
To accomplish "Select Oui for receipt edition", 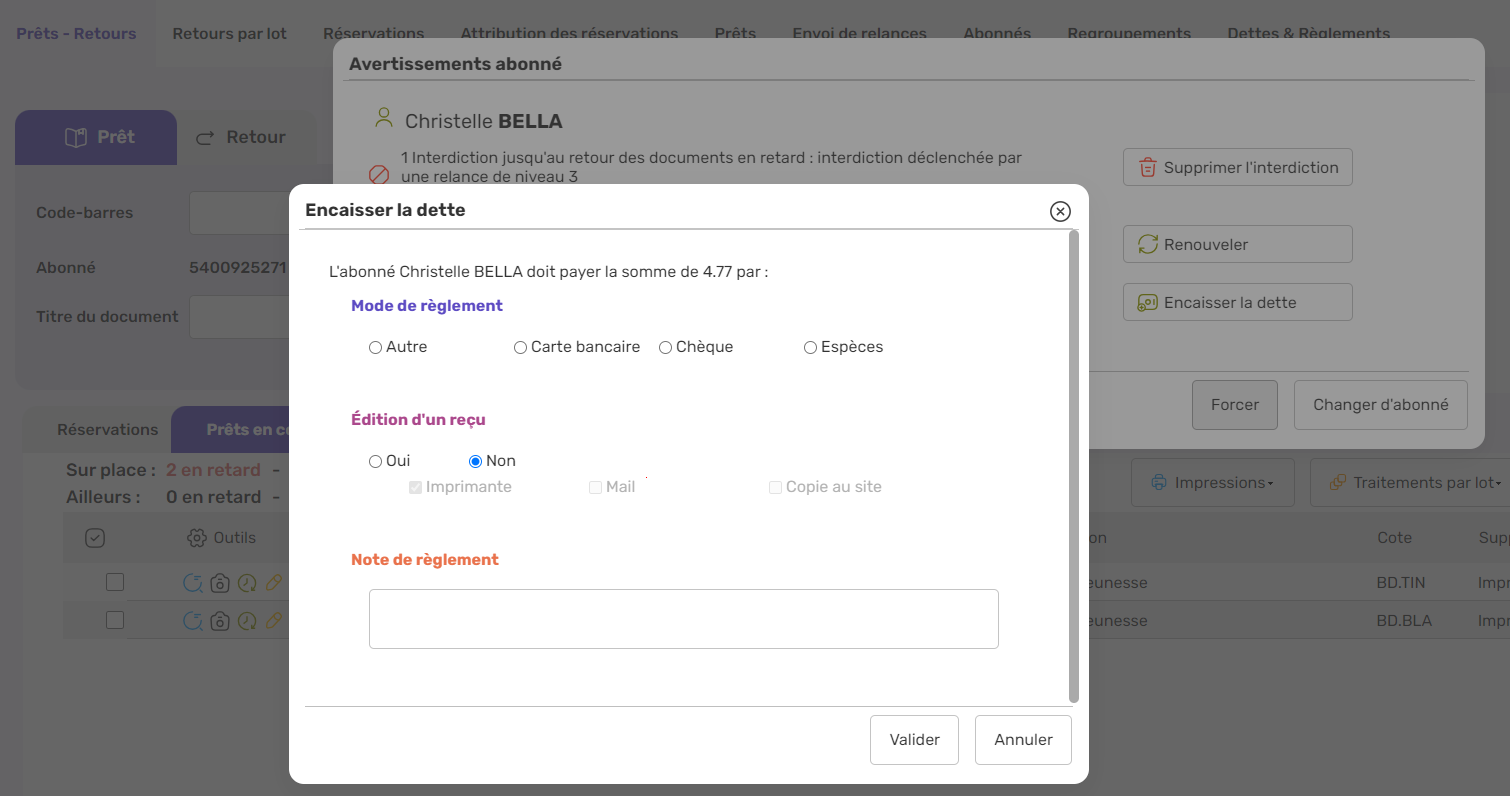I will point(376,462).
